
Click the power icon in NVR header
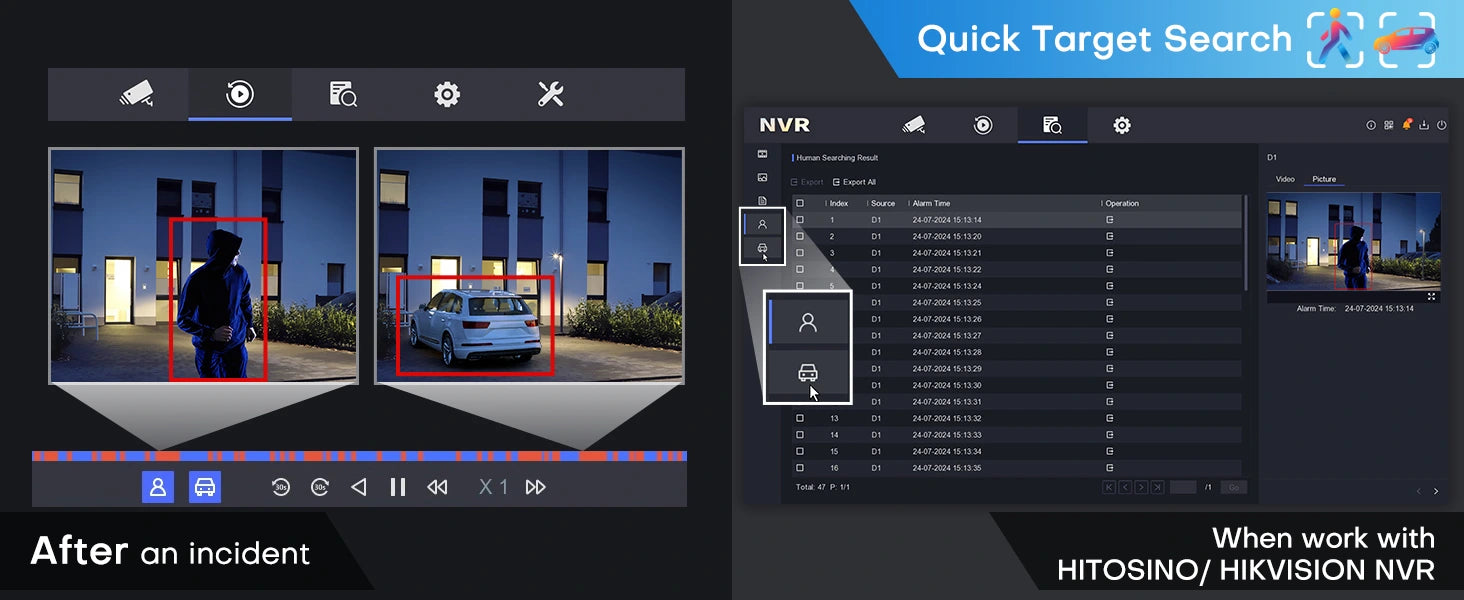pyautogui.click(x=1441, y=125)
